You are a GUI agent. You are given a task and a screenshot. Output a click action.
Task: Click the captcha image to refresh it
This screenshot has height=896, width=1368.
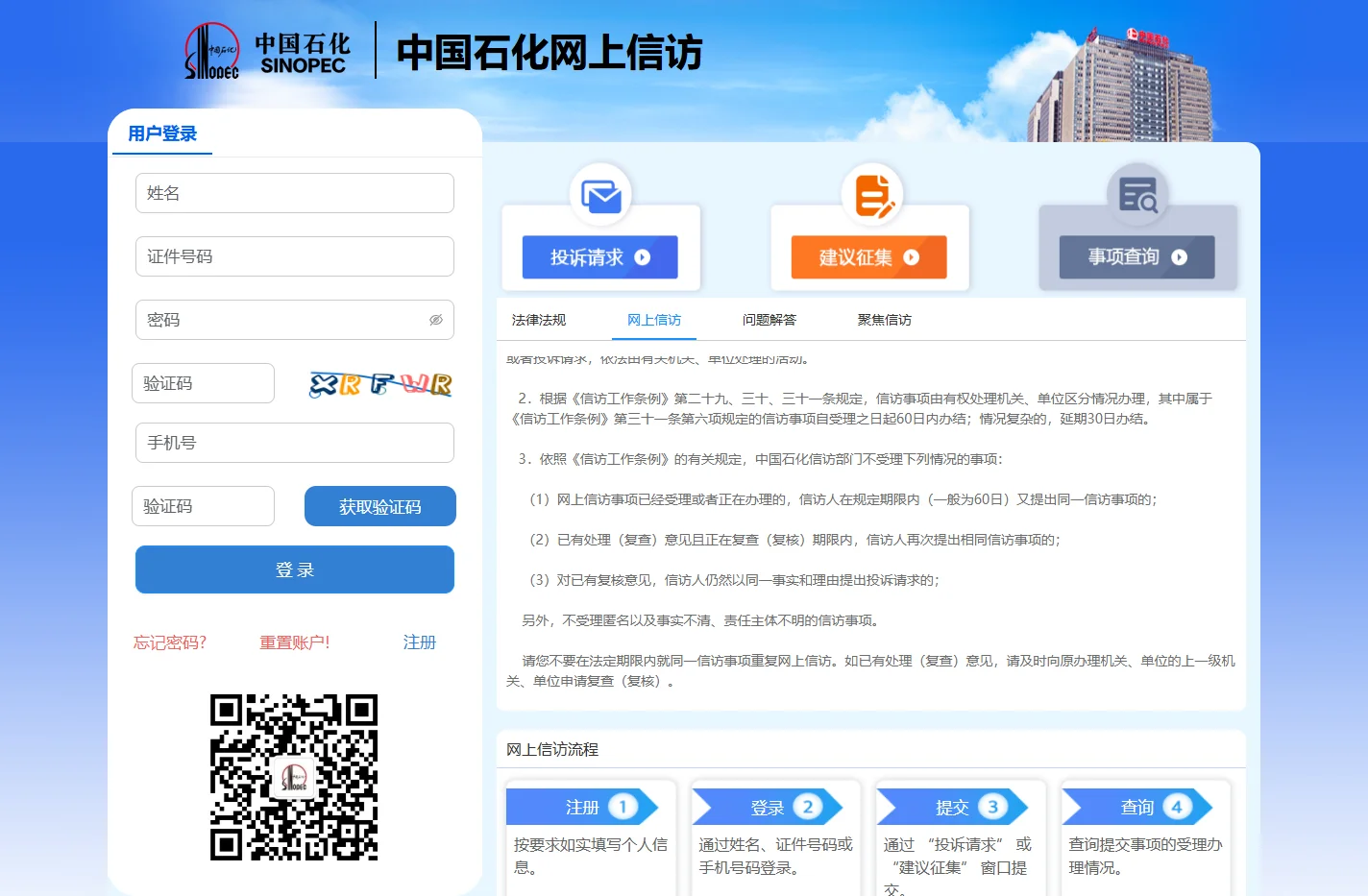tap(380, 383)
